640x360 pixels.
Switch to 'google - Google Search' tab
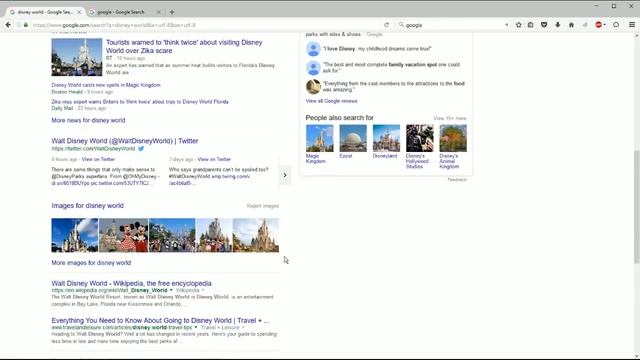pyautogui.click(x=121, y=12)
